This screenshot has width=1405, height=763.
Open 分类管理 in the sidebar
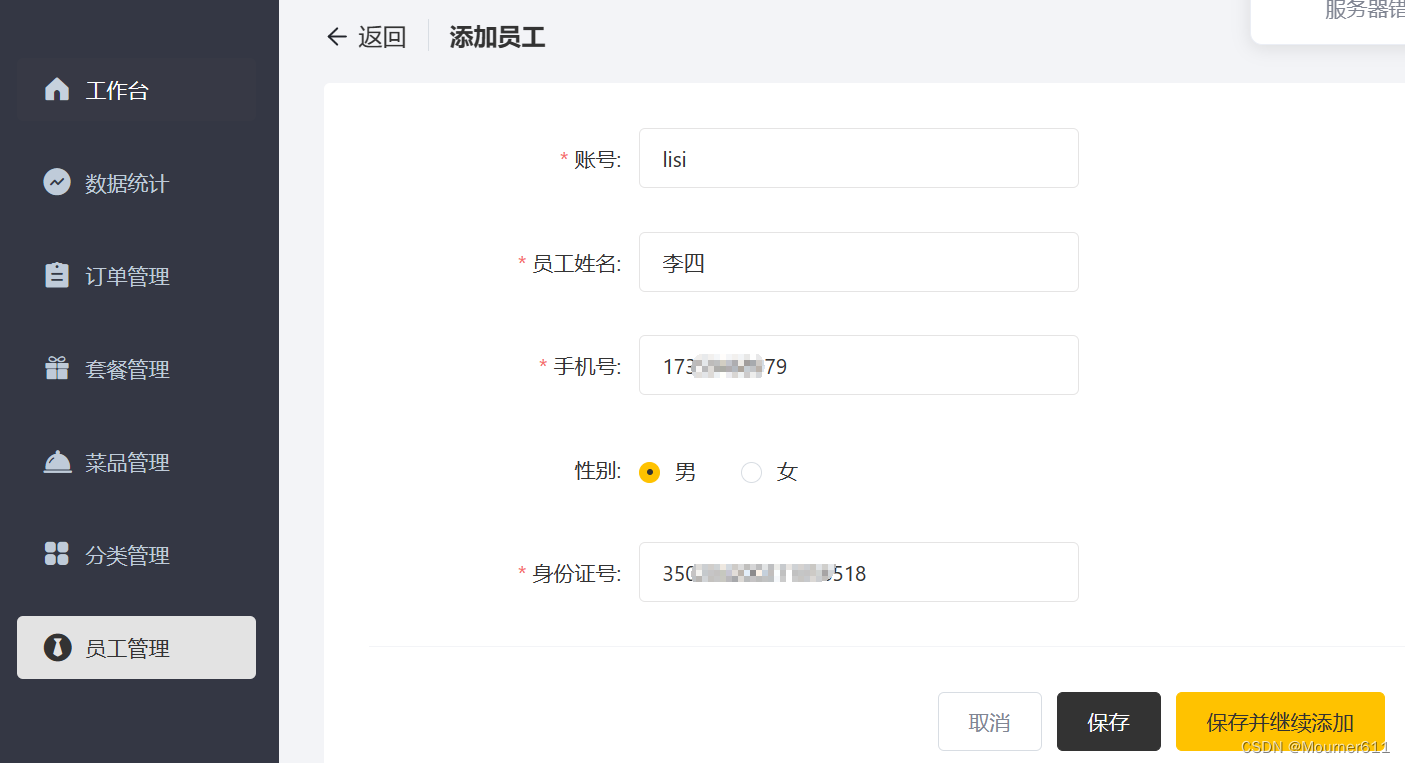tap(136, 555)
